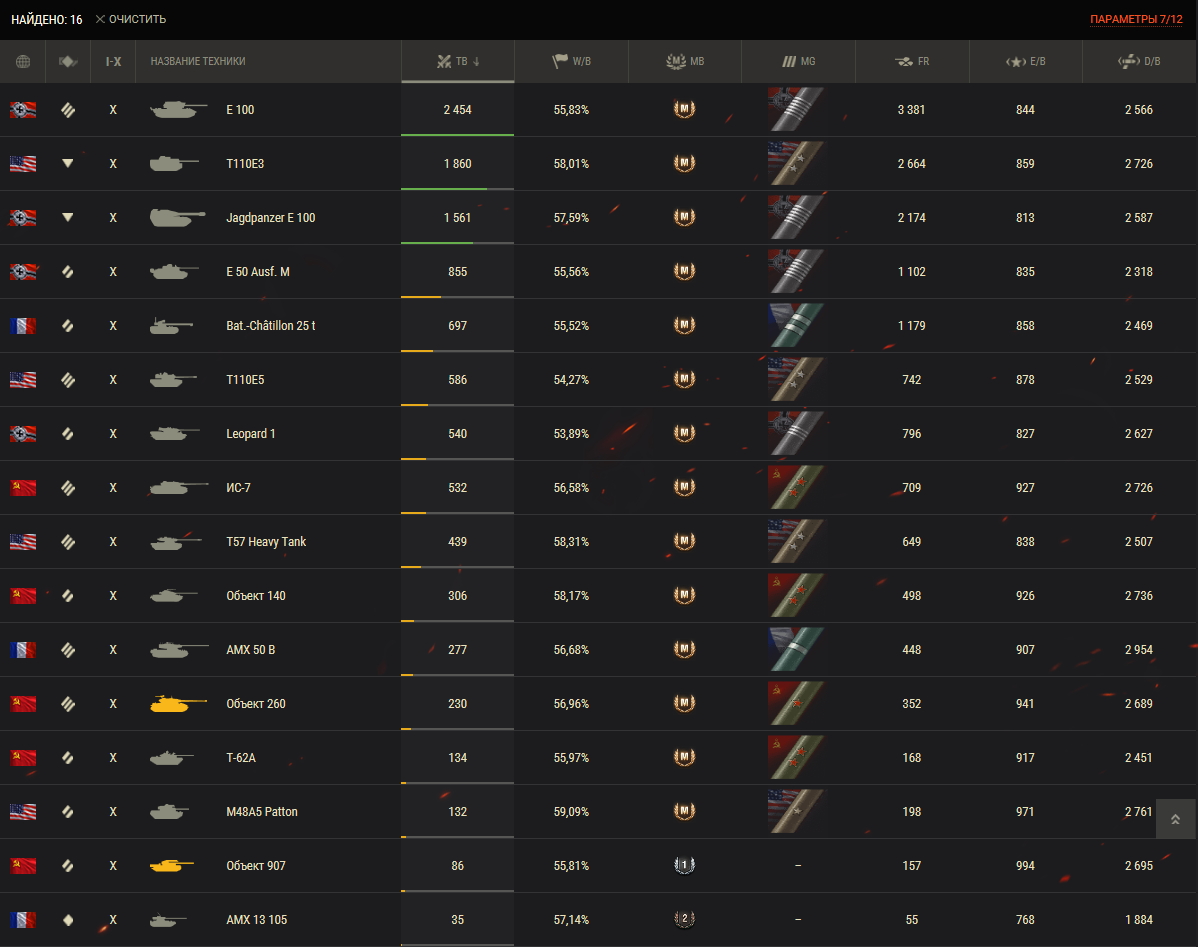Sort by M/B mastery column header
This screenshot has height=947, width=1198.
[x=685, y=61]
